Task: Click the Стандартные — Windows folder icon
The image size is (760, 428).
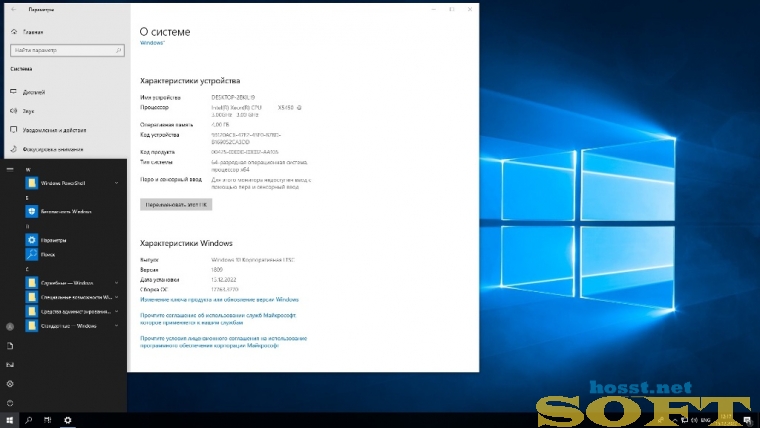Action: [x=32, y=326]
